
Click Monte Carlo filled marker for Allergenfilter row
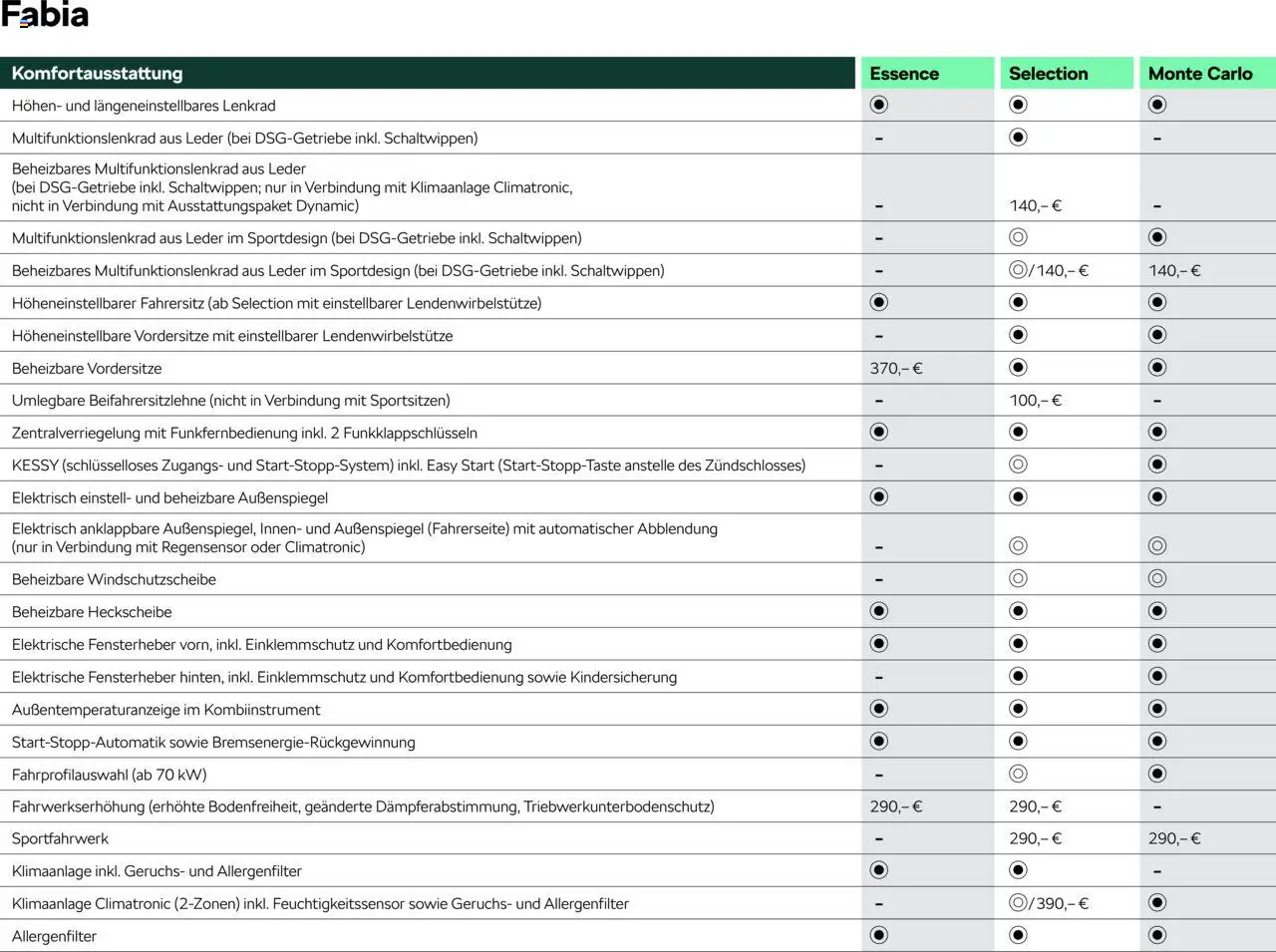[1157, 935]
